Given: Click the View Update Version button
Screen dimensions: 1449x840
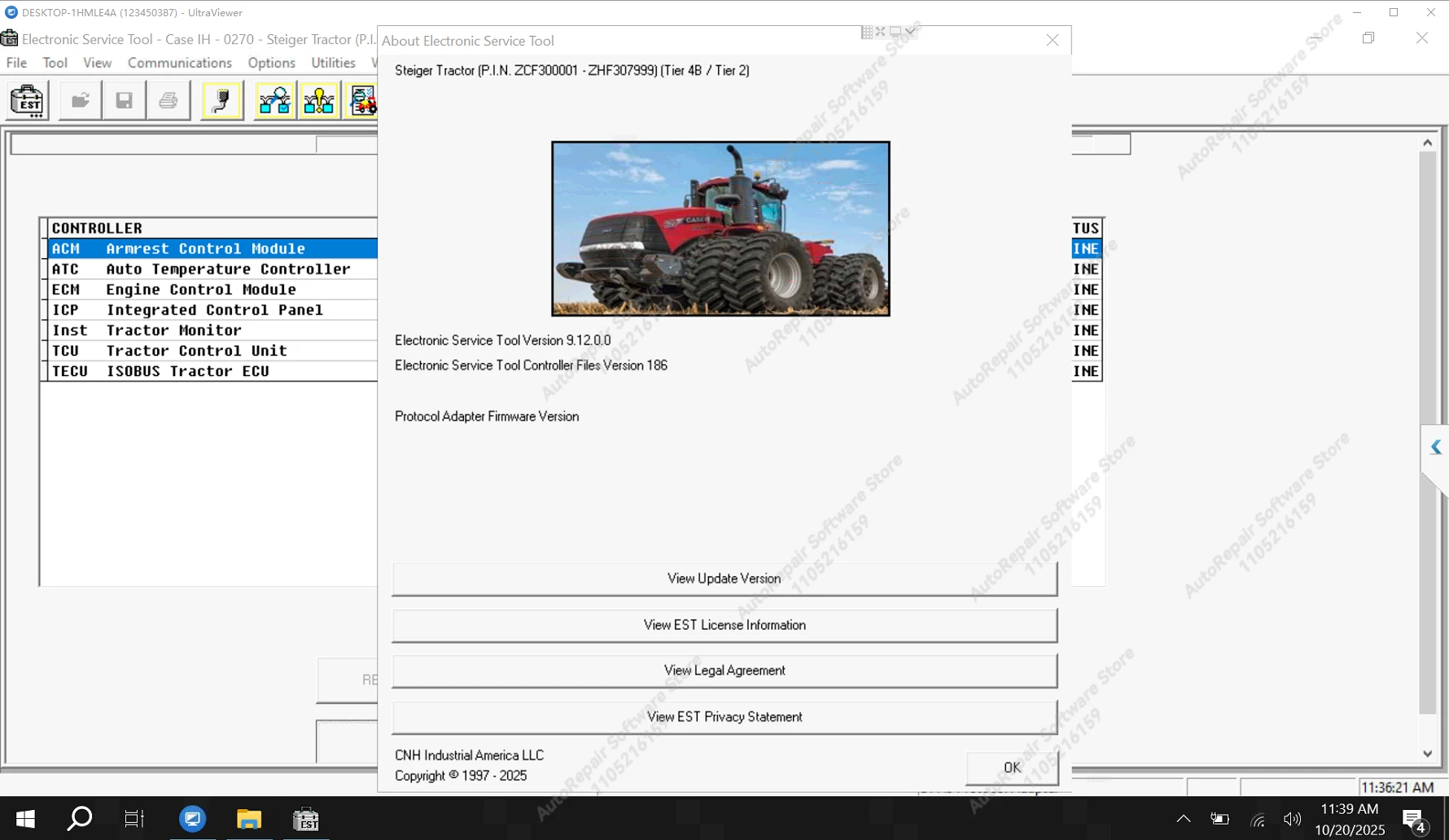Looking at the screenshot, I should [724, 579].
